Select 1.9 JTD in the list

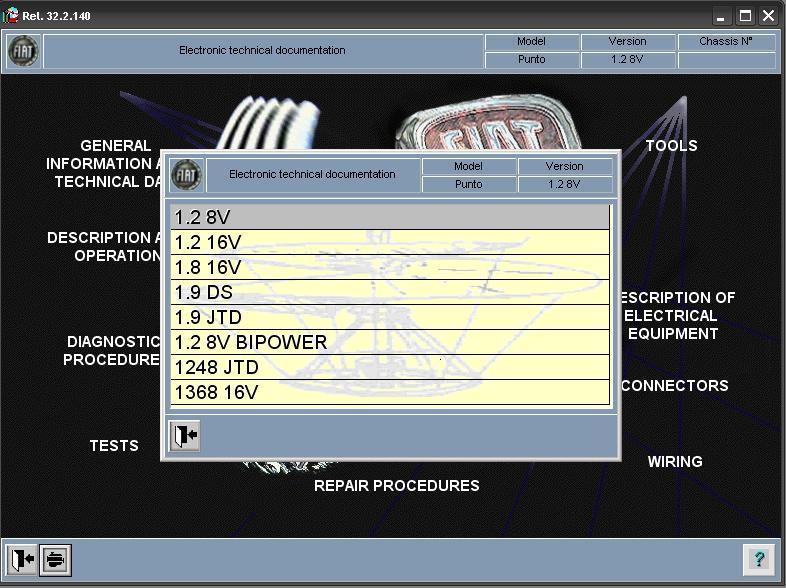click(x=390, y=317)
